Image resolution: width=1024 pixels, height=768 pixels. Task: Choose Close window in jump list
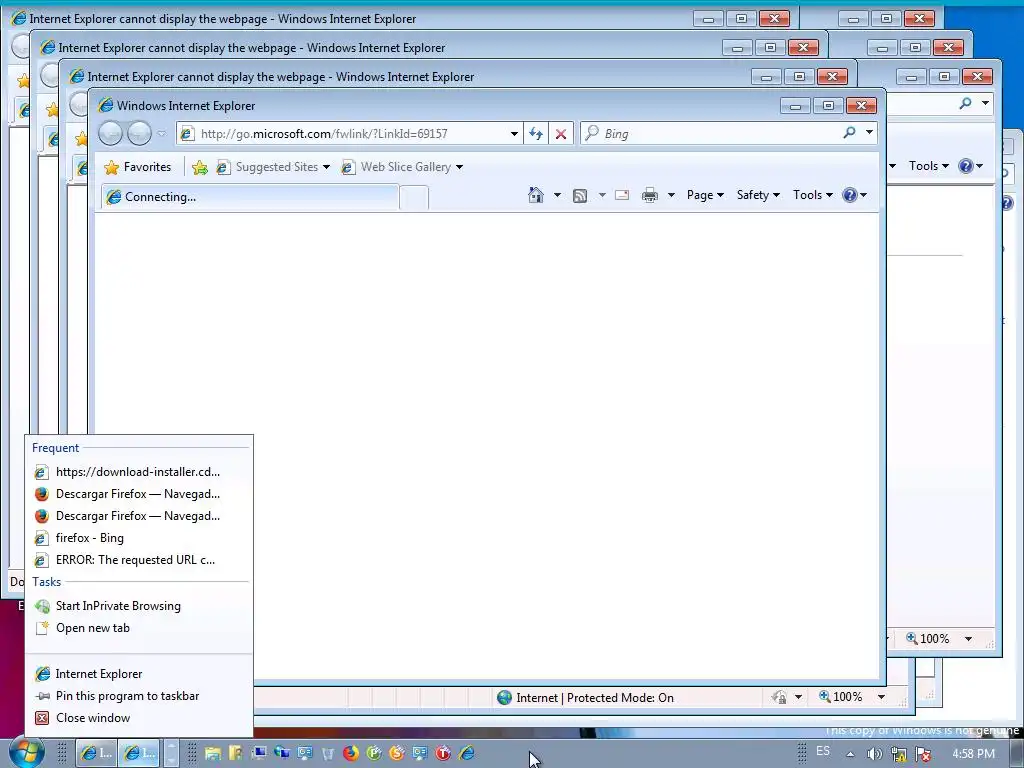point(138,718)
